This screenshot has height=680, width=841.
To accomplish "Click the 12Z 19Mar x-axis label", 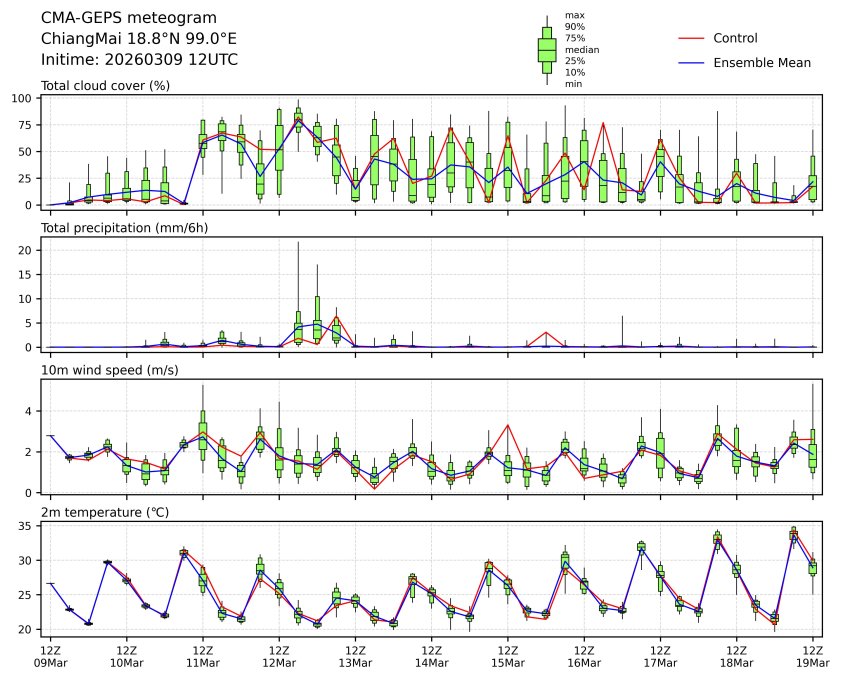I will pyautogui.click(x=812, y=655).
